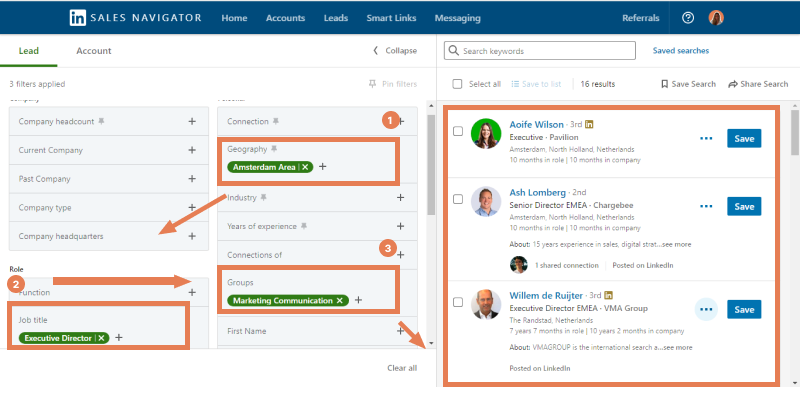The width and height of the screenshot is (800, 407).
Task: Check the box for Ash Lomberg
Action: click(x=458, y=199)
